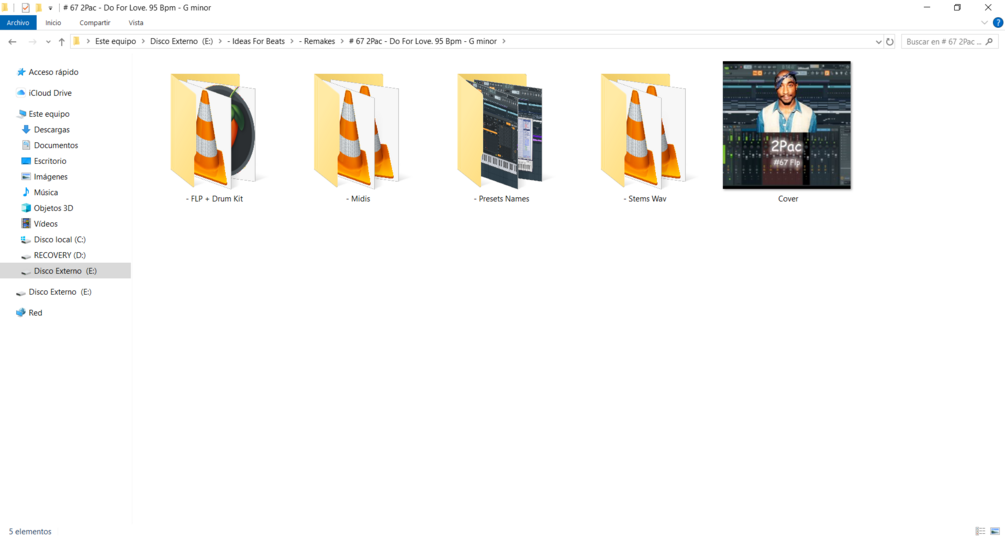Select the 2Pac Cover image thumbnail
The height and width of the screenshot is (539, 1005).
coord(787,125)
